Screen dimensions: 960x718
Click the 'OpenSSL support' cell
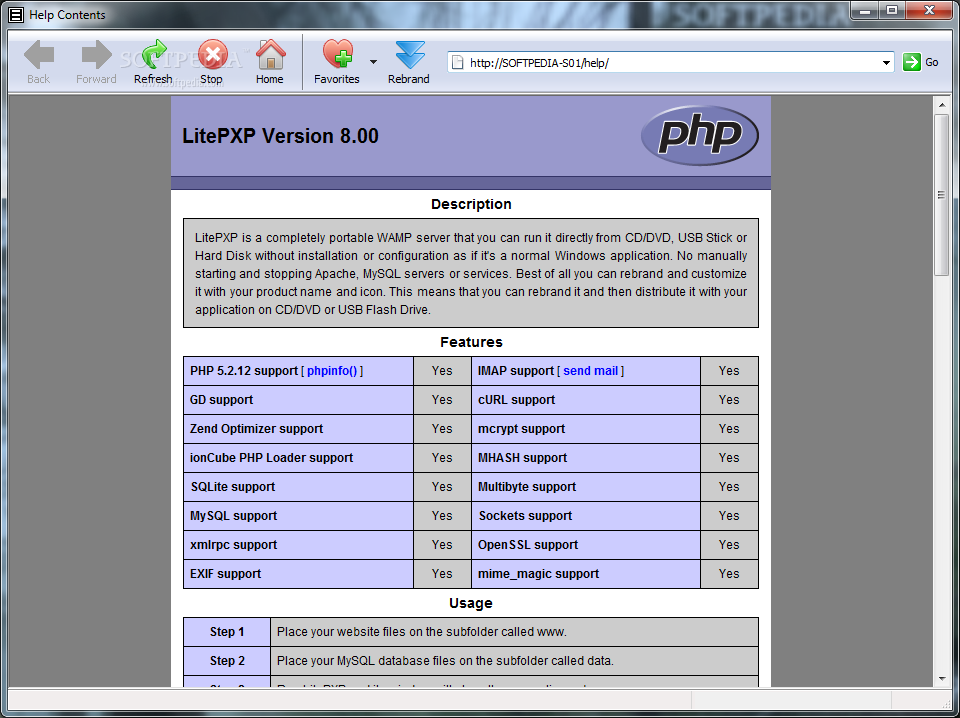pyautogui.click(x=586, y=545)
